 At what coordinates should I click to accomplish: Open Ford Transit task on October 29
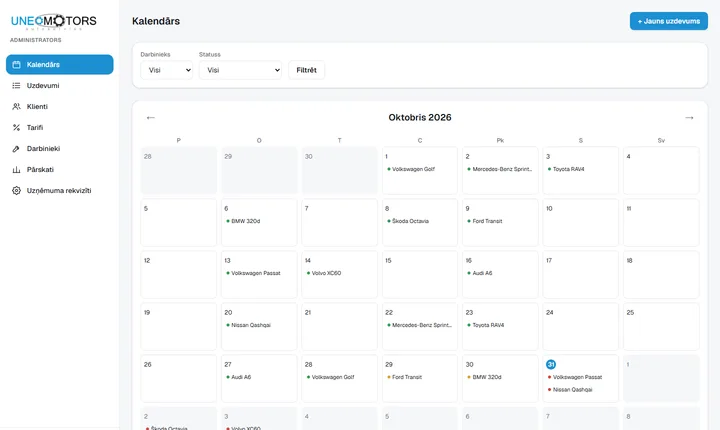[405, 377]
